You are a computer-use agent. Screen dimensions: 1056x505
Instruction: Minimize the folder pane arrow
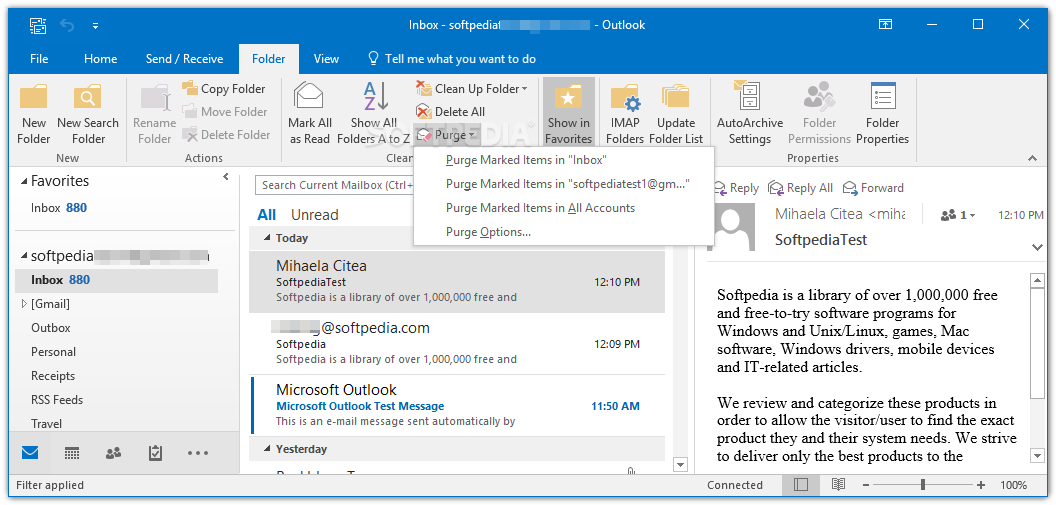click(x=226, y=177)
